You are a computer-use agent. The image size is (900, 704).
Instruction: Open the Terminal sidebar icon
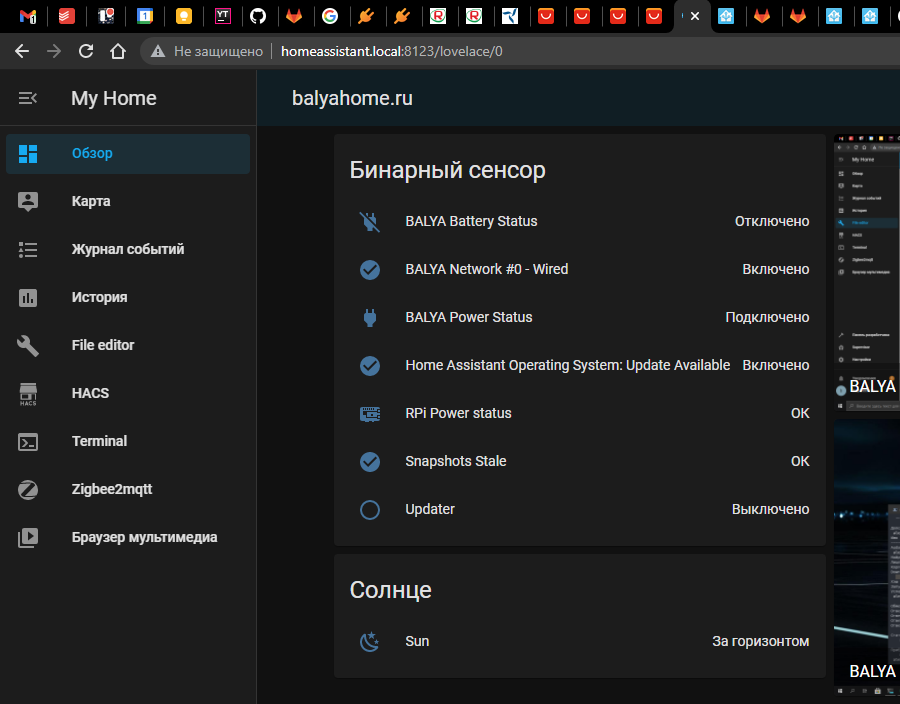(28, 441)
